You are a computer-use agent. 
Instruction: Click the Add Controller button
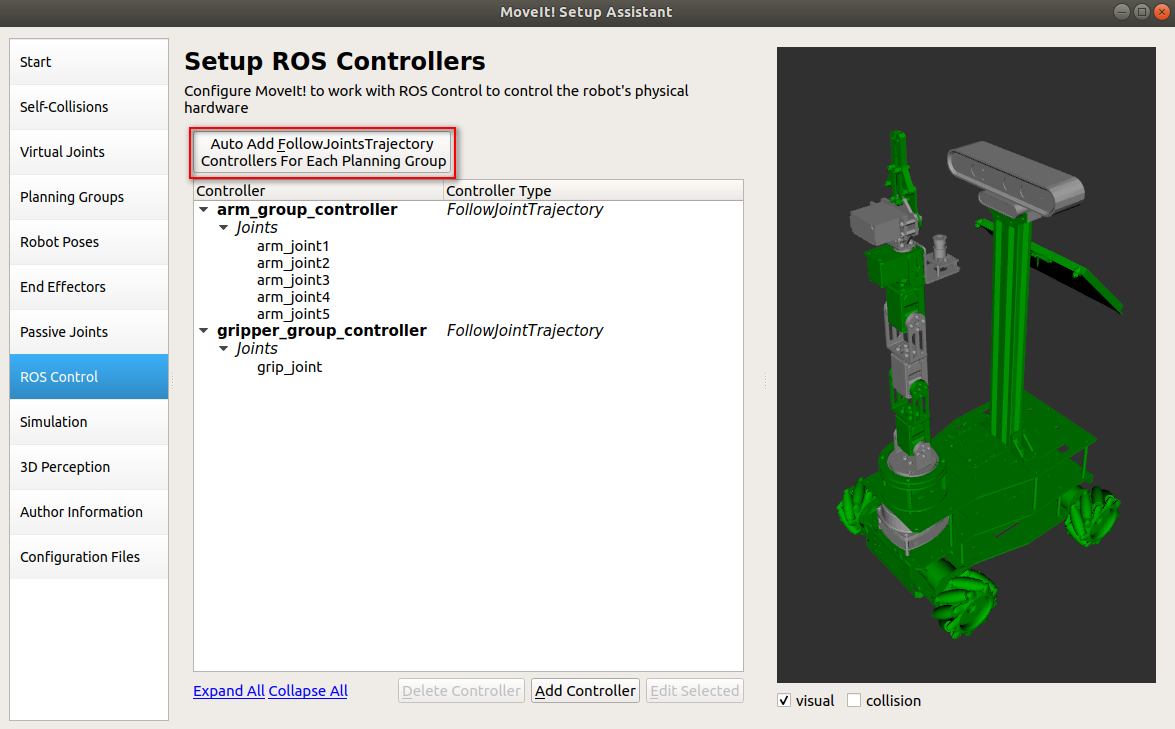pos(585,691)
